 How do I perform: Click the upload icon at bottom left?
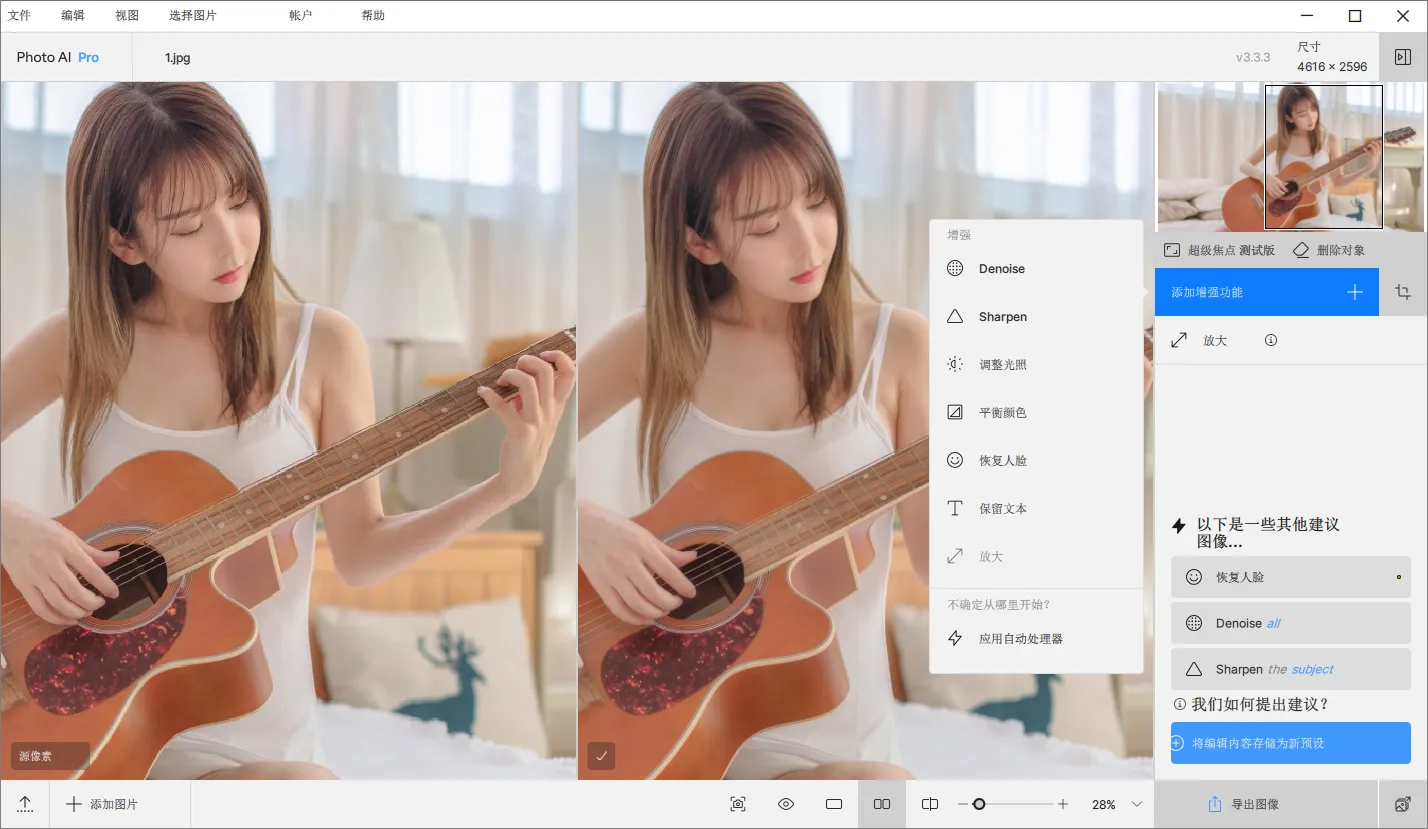(25, 804)
